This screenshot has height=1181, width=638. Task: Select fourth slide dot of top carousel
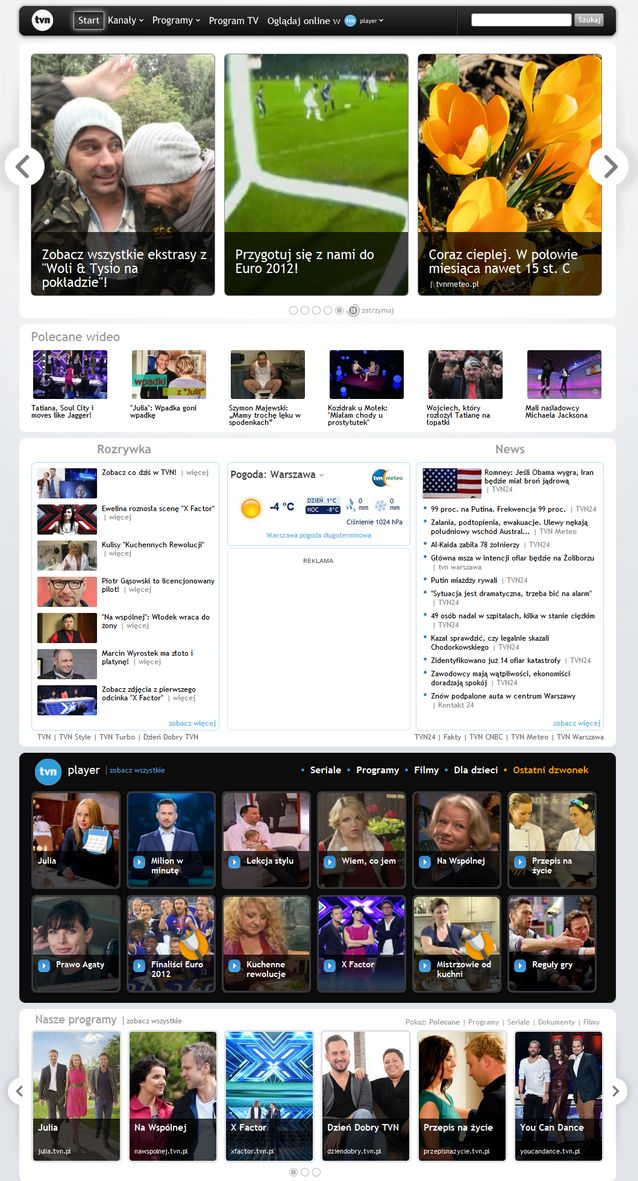click(328, 310)
